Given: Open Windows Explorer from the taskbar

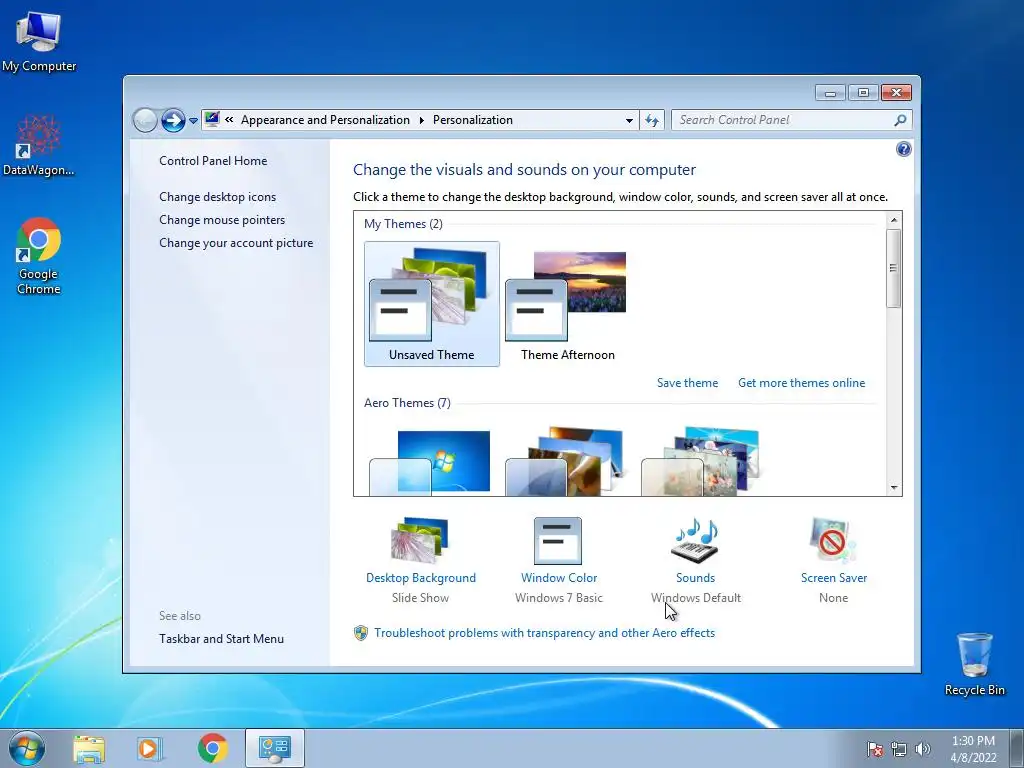Looking at the screenshot, I should 88,749.
